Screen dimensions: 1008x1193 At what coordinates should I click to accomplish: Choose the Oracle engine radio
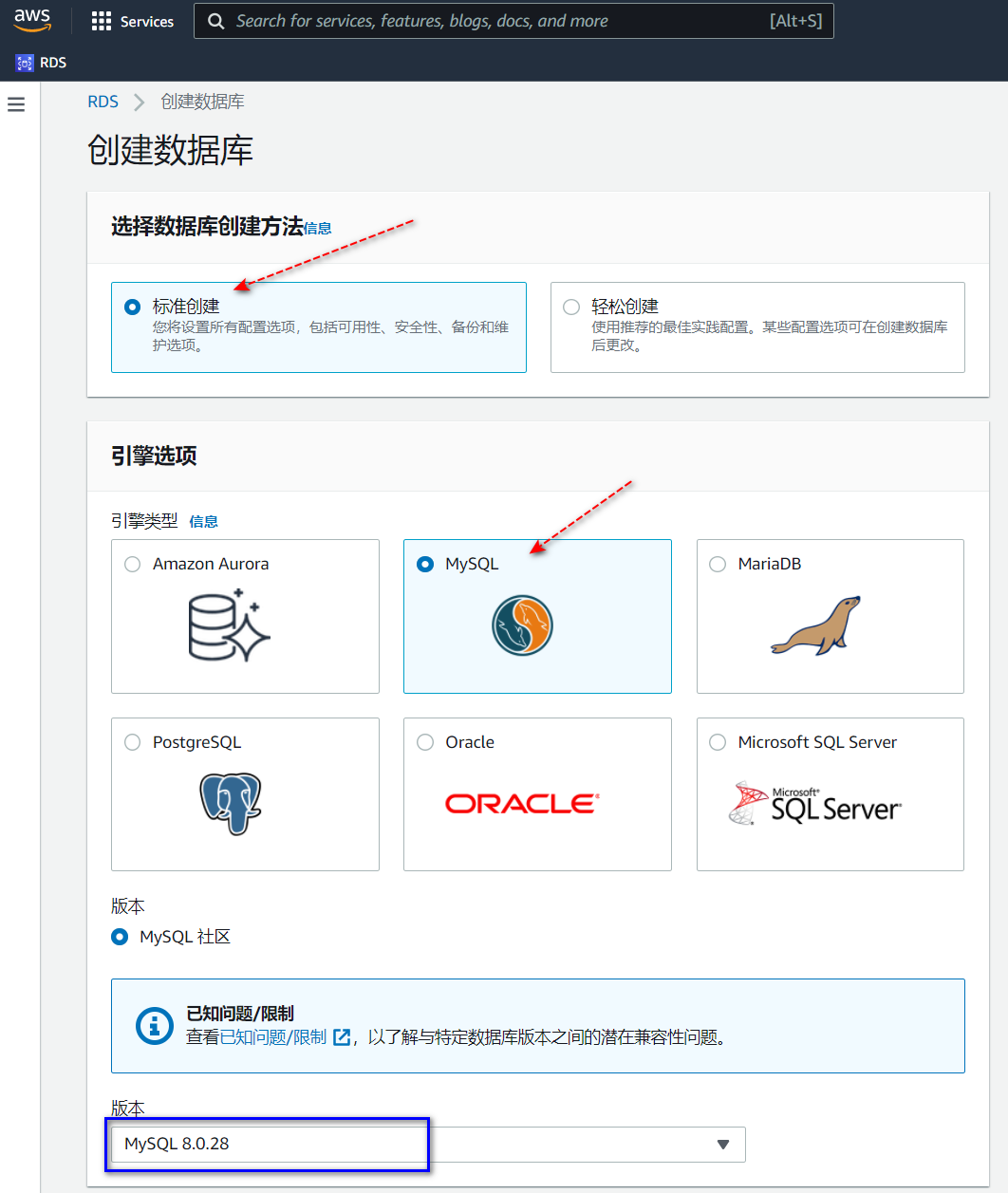[x=425, y=742]
